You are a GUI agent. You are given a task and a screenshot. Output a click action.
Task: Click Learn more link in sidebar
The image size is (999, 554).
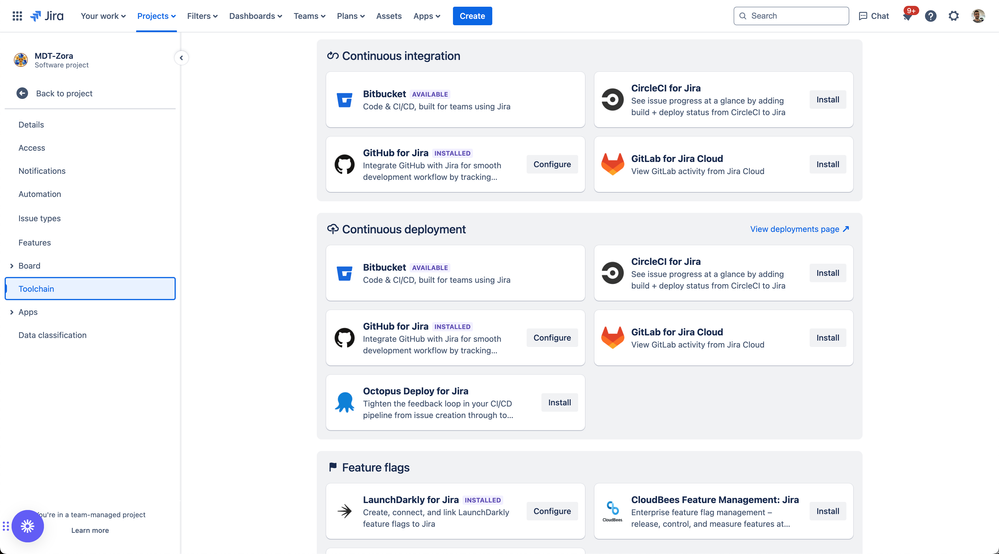click(x=90, y=530)
